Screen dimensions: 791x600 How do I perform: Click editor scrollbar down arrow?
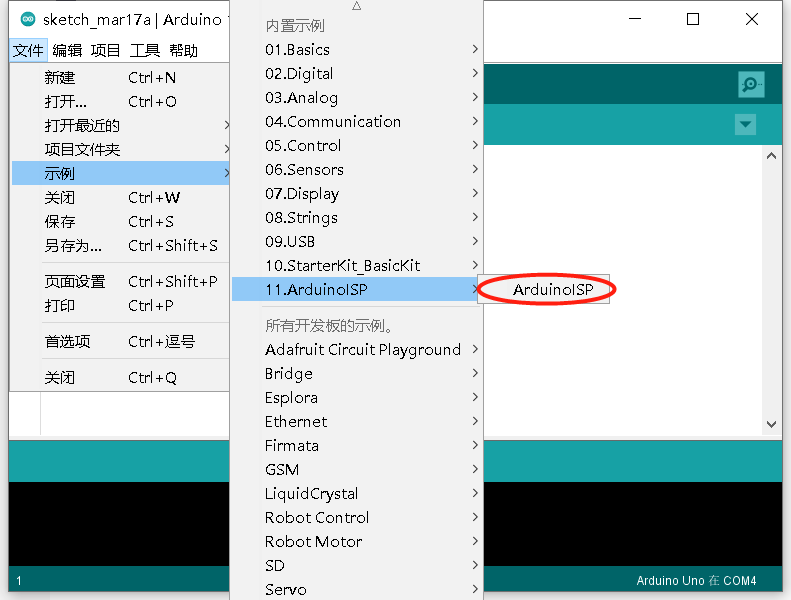(x=771, y=424)
